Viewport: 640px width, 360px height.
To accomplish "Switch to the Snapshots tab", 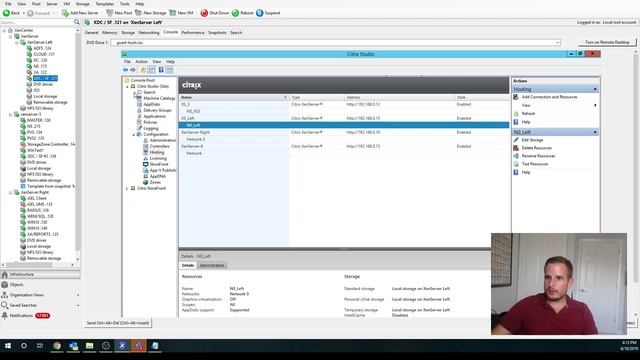I will point(217,33).
